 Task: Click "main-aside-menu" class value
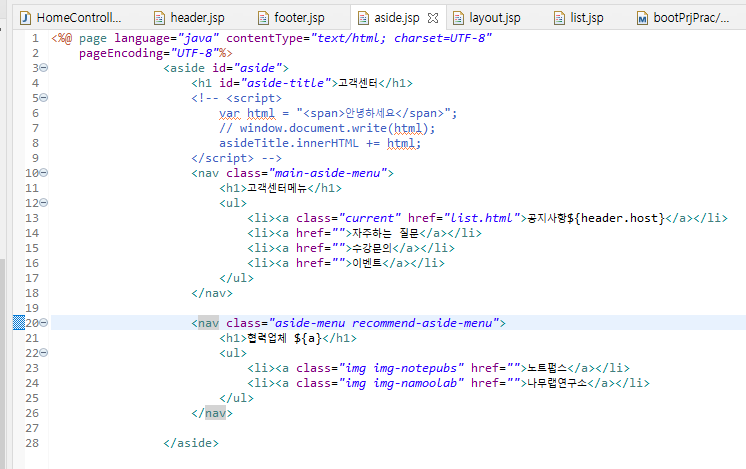click(328, 173)
